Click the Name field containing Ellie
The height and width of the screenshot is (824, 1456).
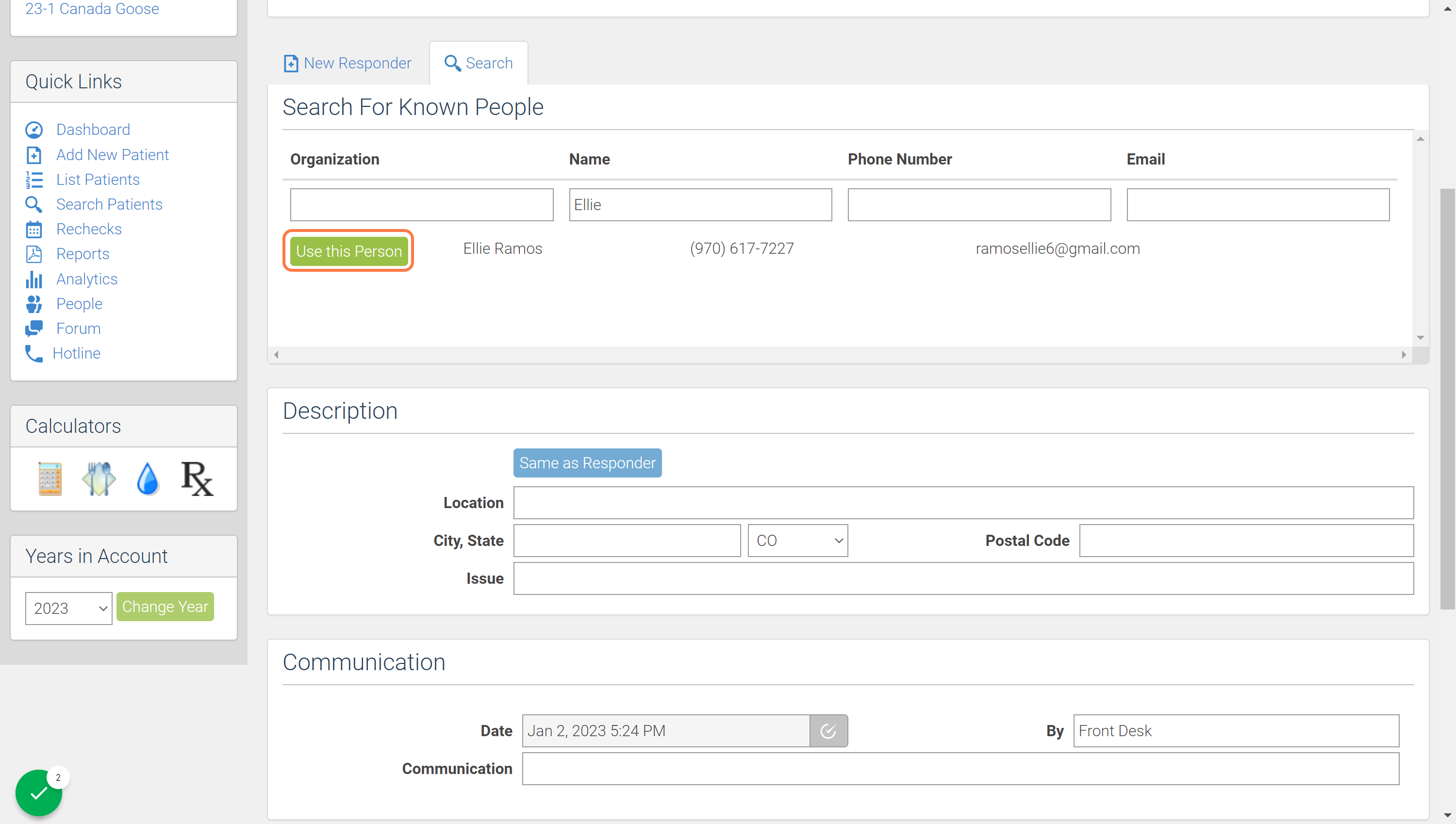(x=700, y=205)
